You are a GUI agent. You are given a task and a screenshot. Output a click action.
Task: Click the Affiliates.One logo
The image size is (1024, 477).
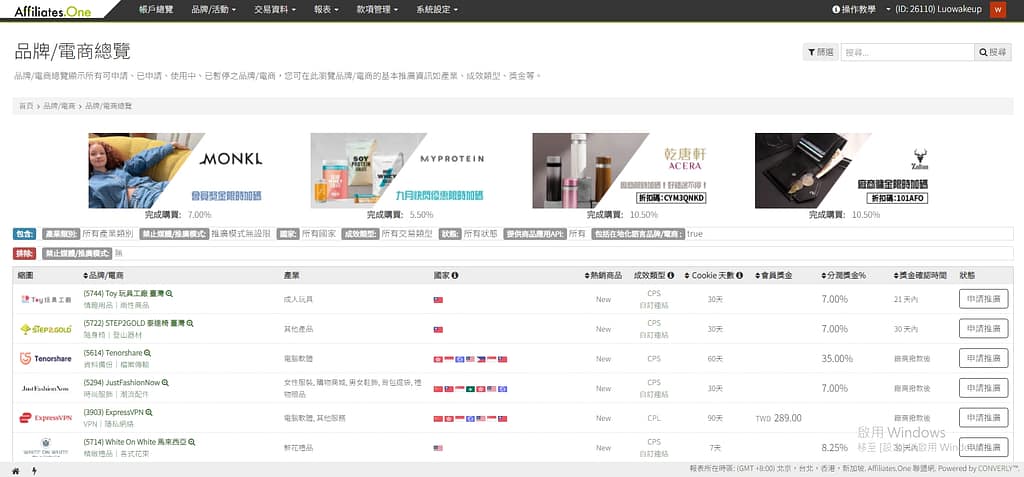point(53,10)
